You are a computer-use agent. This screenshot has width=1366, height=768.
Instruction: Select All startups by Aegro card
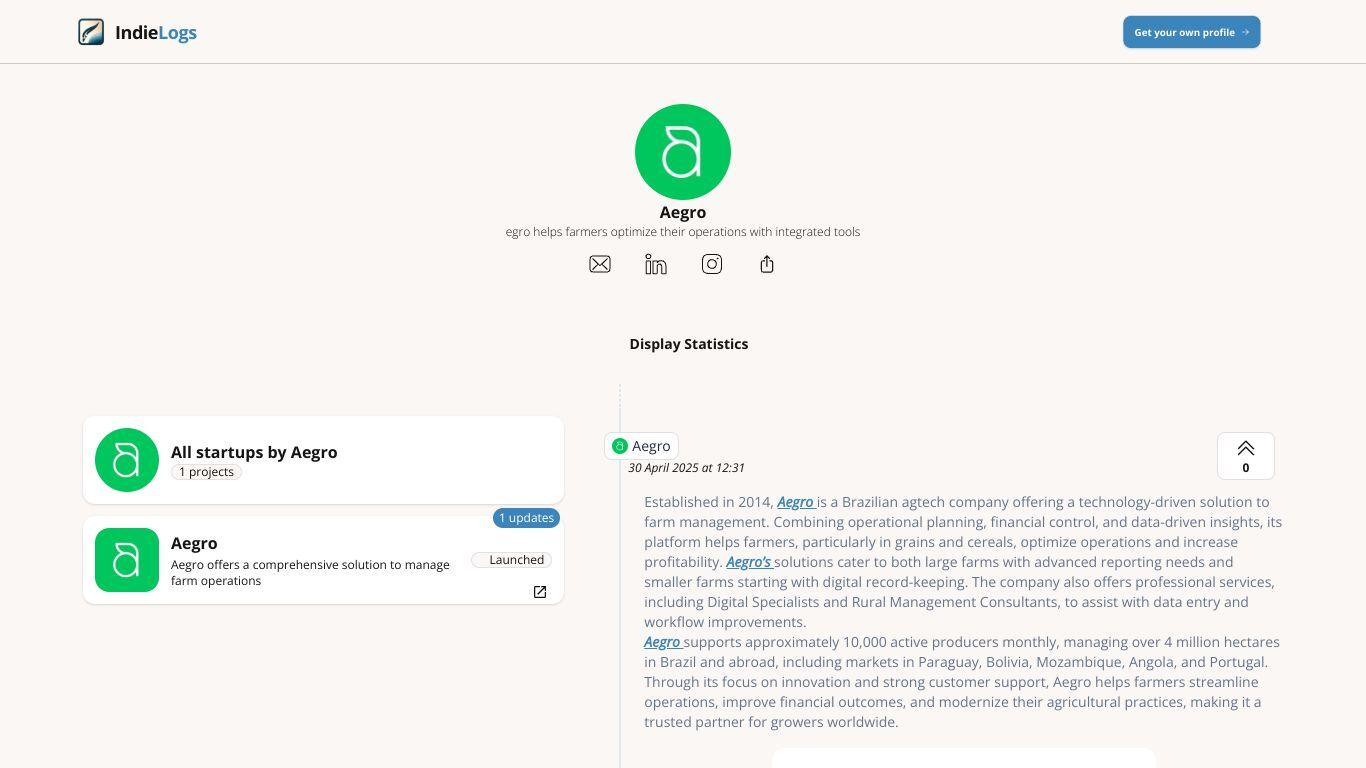pyautogui.click(x=323, y=460)
